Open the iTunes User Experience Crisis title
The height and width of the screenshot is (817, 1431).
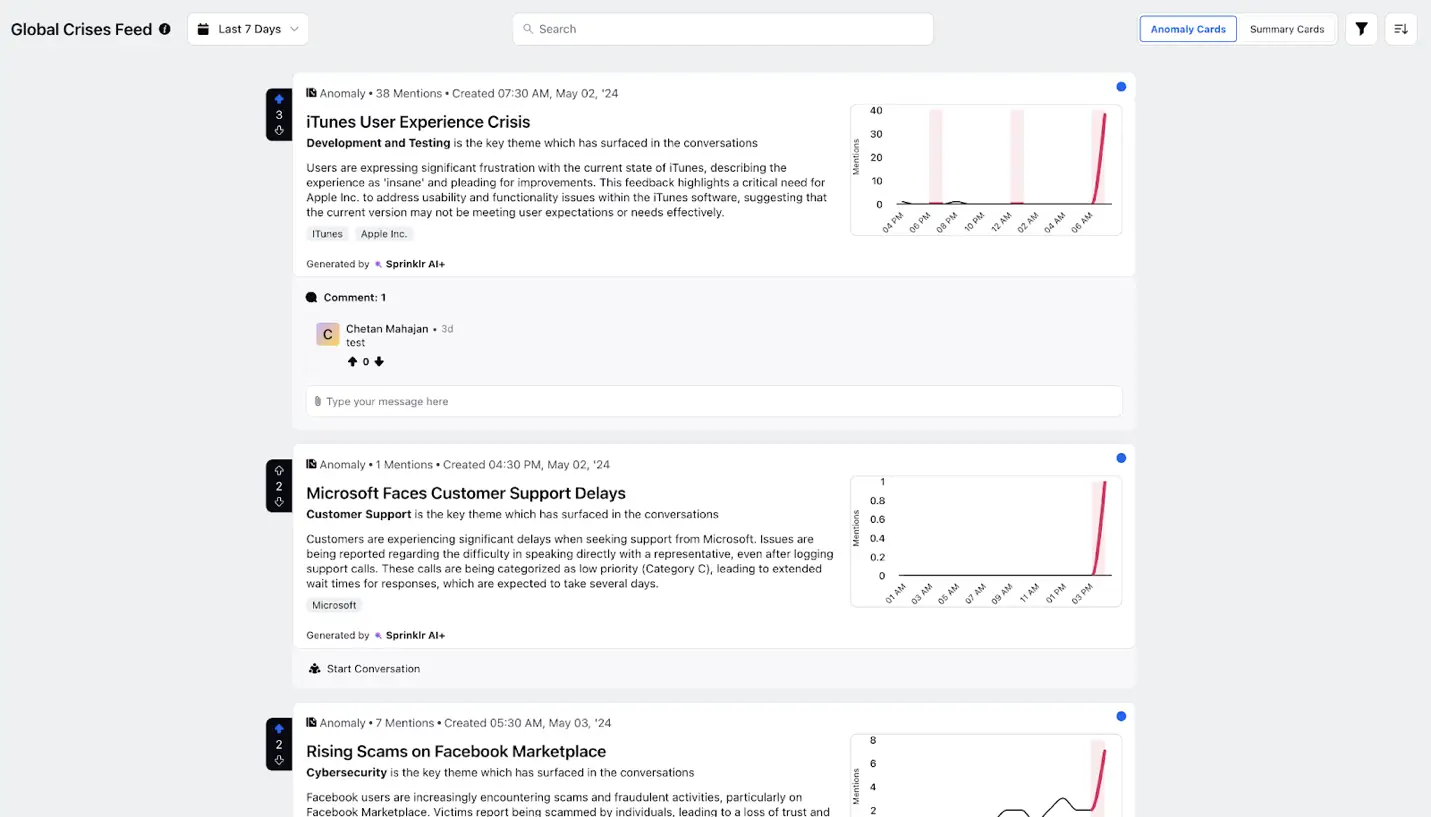coord(418,122)
